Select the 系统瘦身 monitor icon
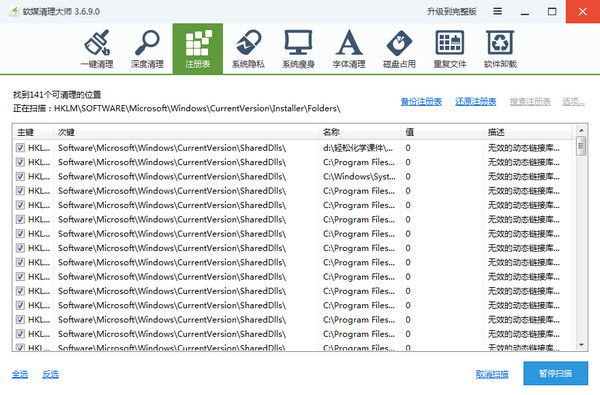Image resolution: width=600 pixels, height=395 pixels. point(298,42)
